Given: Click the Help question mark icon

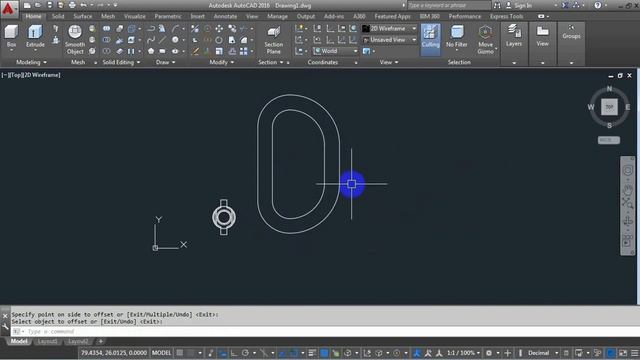Looking at the screenshot, I should [x=598, y=5].
